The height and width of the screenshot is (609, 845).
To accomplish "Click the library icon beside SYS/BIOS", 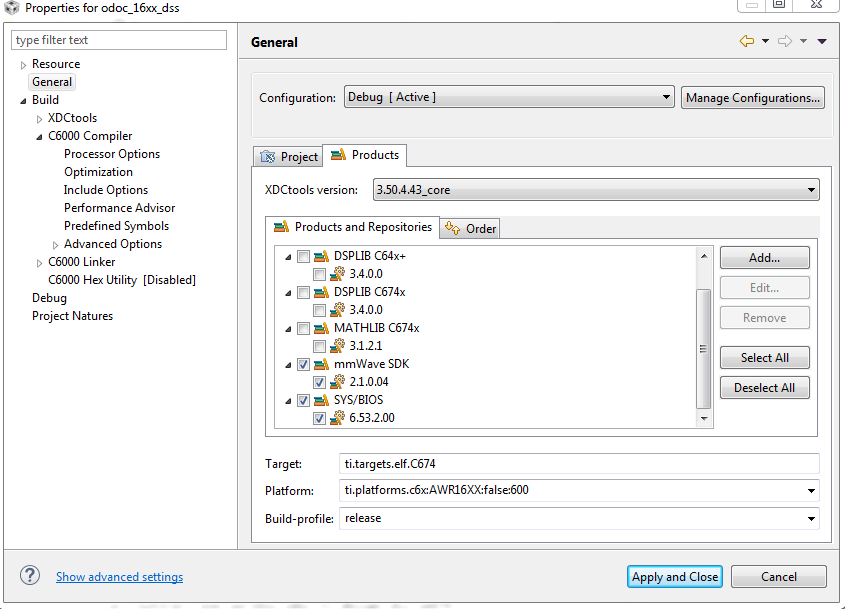I will pos(320,399).
